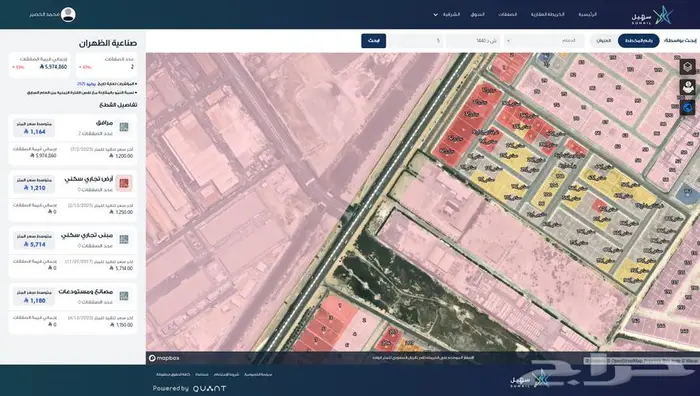Click the ابحث search button
700x396 pixels.
click(x=374, y=41)
